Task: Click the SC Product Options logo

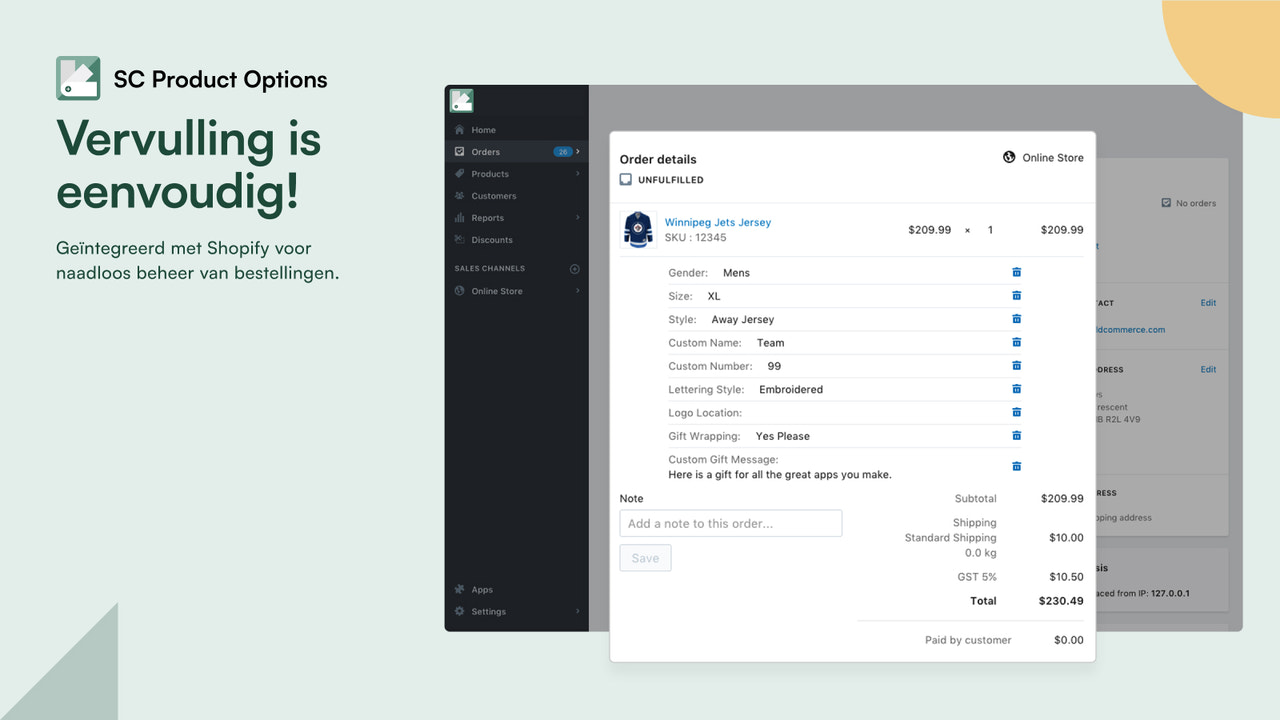Action: coord(78,78)
